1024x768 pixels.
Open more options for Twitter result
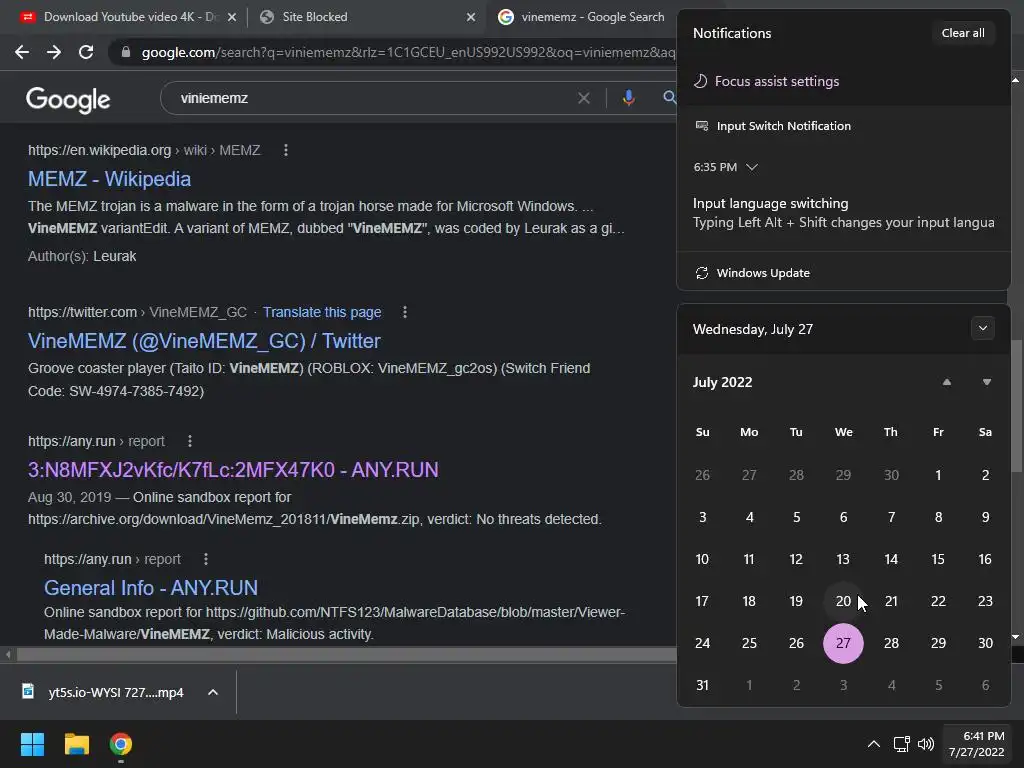pyautogui.click(x=405, y=312)
